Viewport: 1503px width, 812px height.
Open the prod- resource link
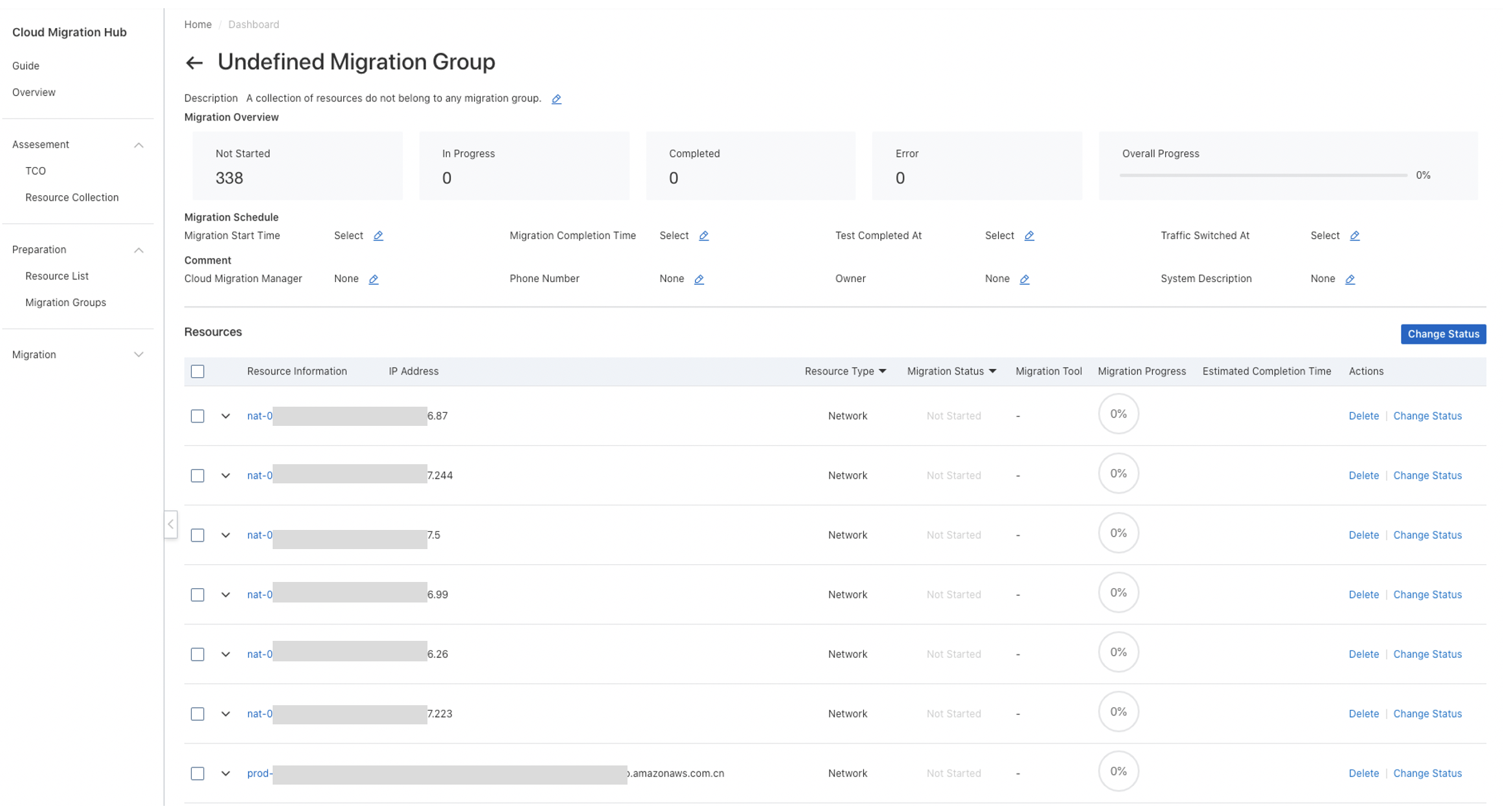point(260,774)
